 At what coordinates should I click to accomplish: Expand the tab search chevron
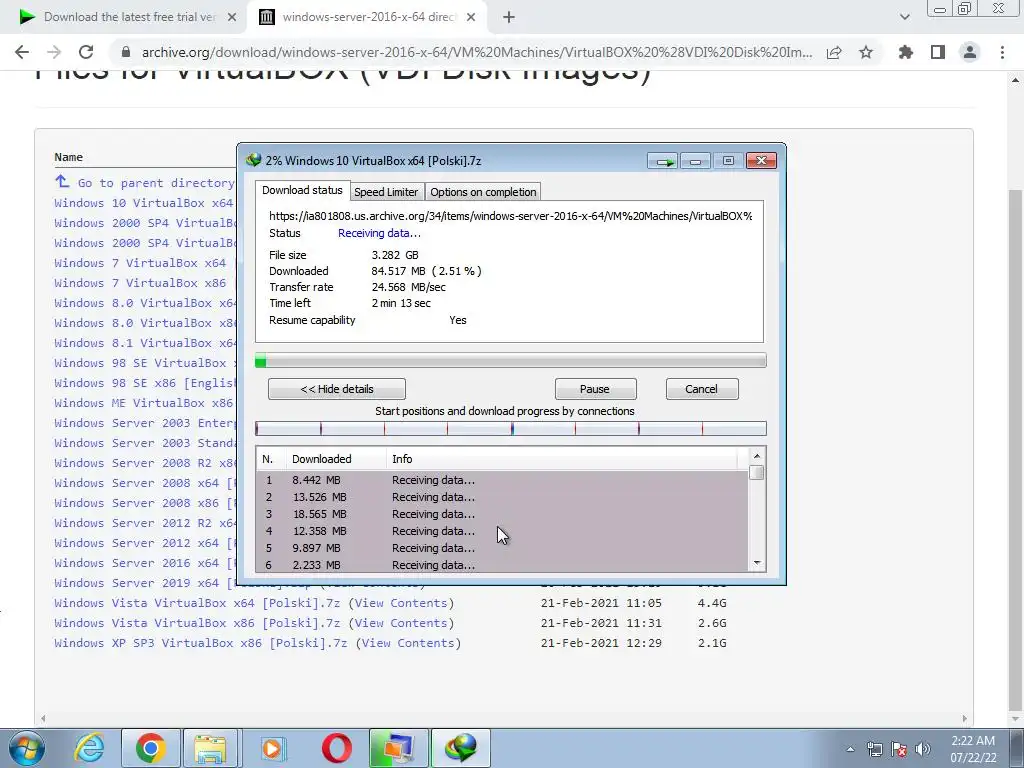click(x=904, y=17)
